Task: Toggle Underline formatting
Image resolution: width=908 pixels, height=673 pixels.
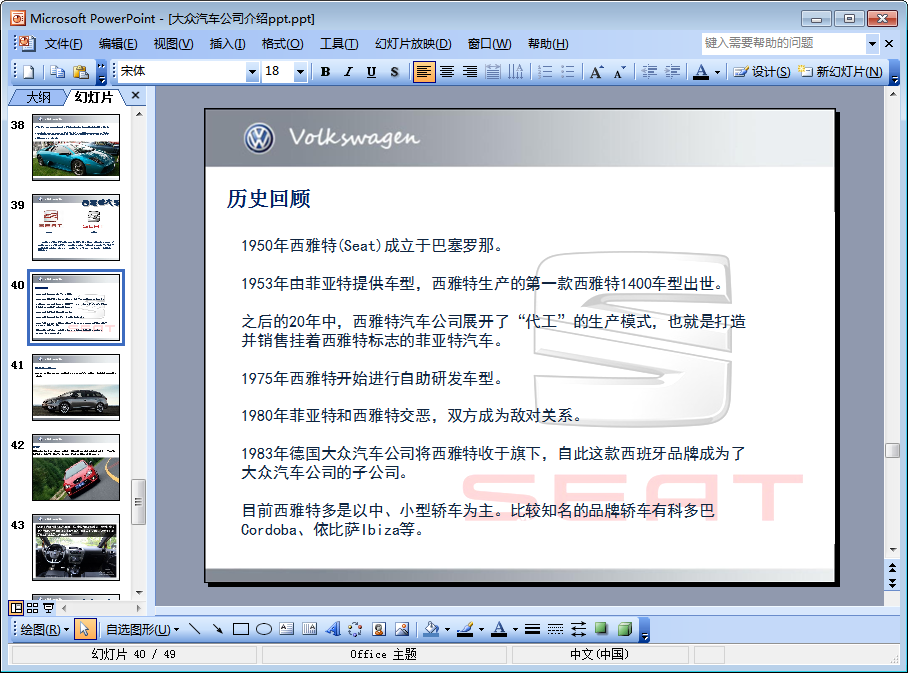Action: [x=371, y=72]
